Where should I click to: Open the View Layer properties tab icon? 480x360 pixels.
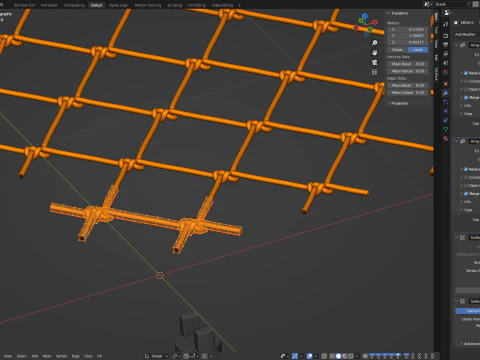446,54
